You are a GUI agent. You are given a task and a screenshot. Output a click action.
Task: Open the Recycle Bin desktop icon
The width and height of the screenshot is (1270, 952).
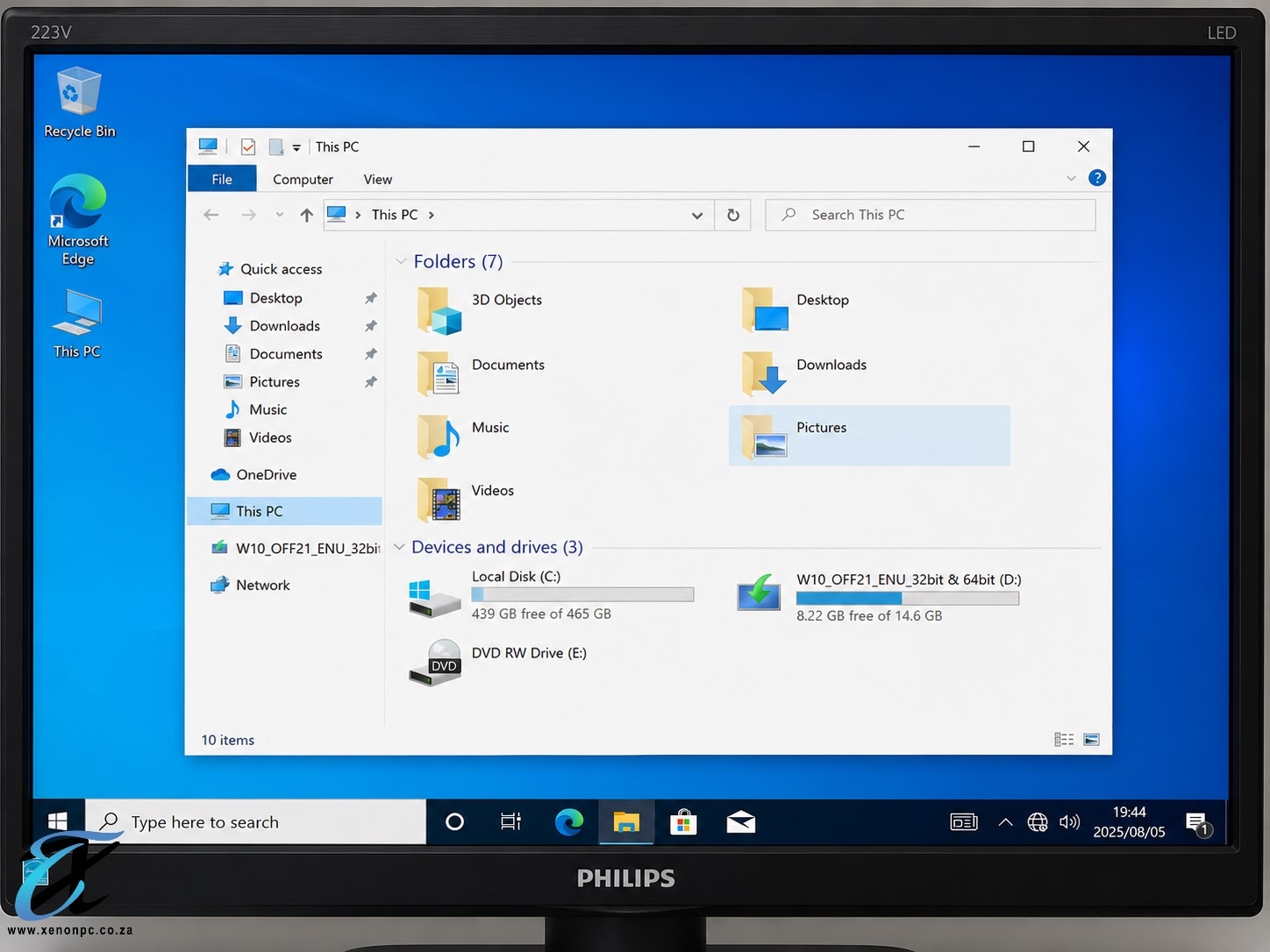click(79, 103)
